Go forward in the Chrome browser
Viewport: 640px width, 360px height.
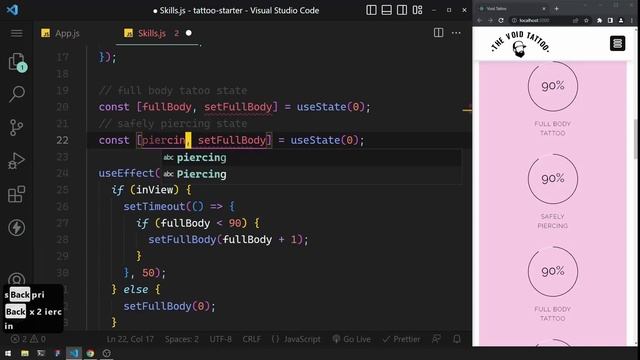pyautogui.click(x=490, y=20)
